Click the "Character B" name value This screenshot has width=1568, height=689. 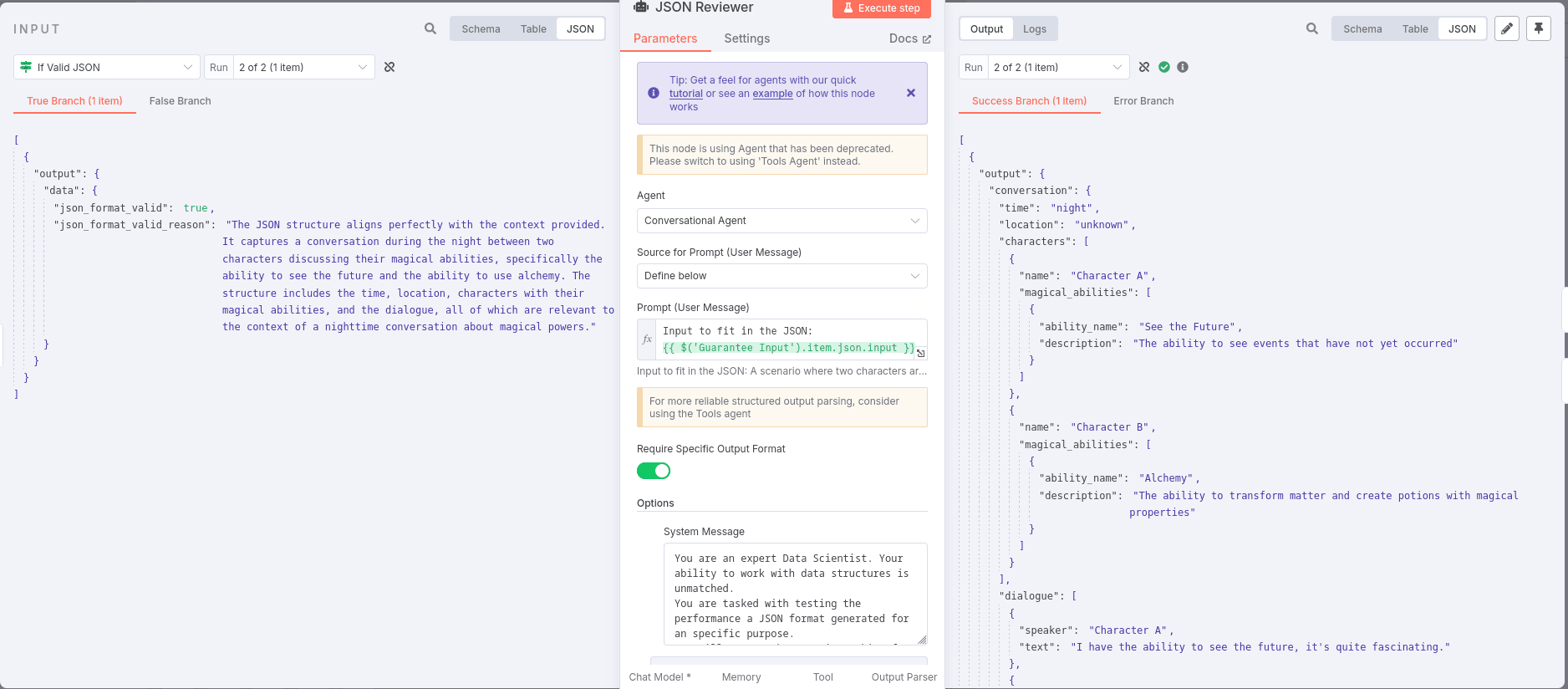(1109, 427)
